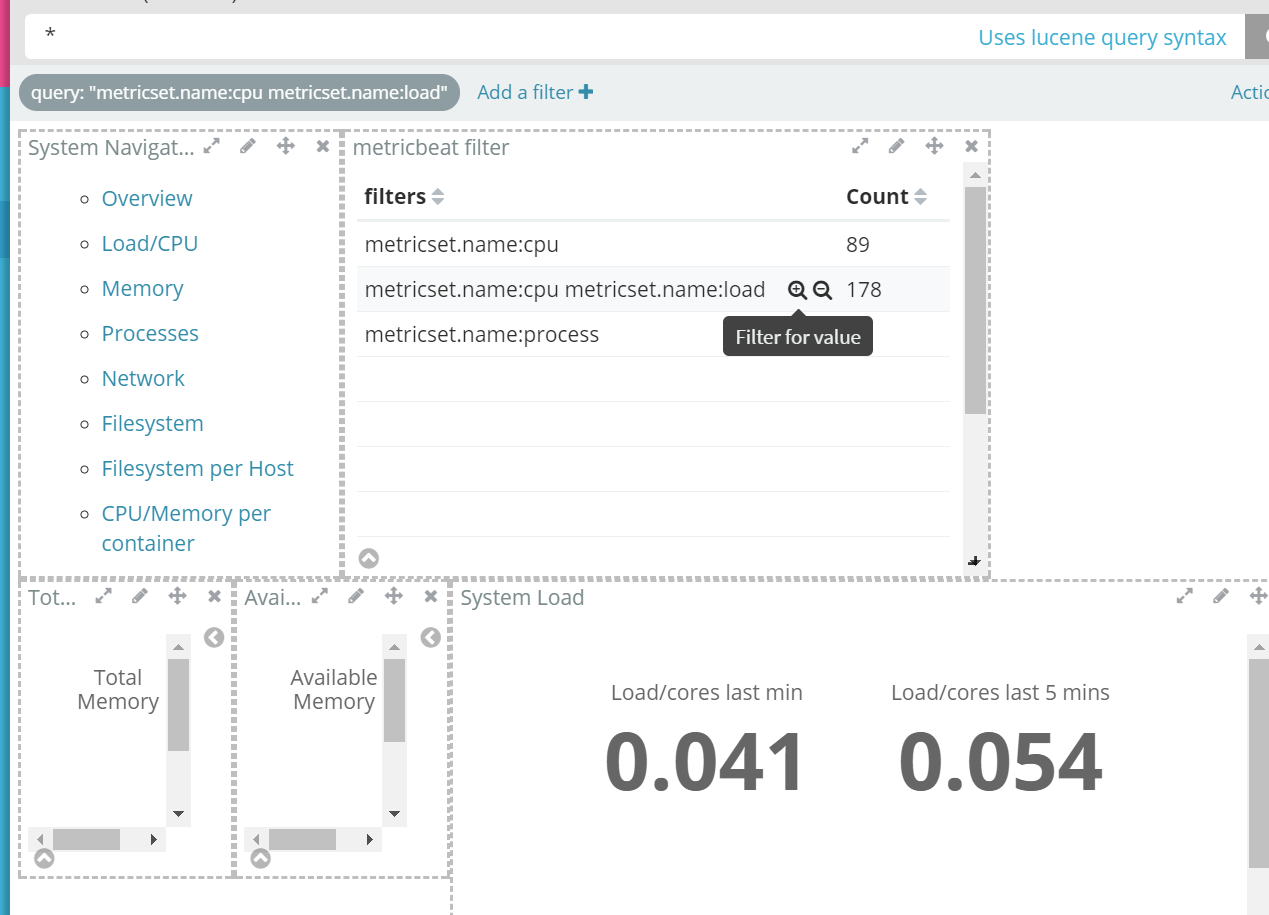Open Filesystem per Host link

point(198,468)
